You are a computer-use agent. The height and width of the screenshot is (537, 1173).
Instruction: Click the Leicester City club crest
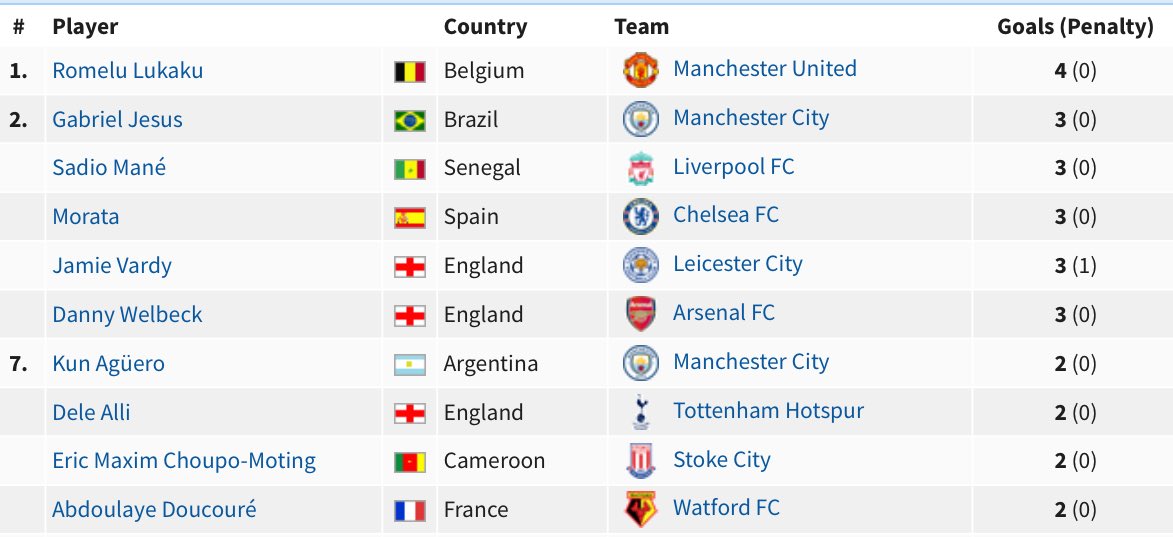pyautogui.click(x=640, y=266)
